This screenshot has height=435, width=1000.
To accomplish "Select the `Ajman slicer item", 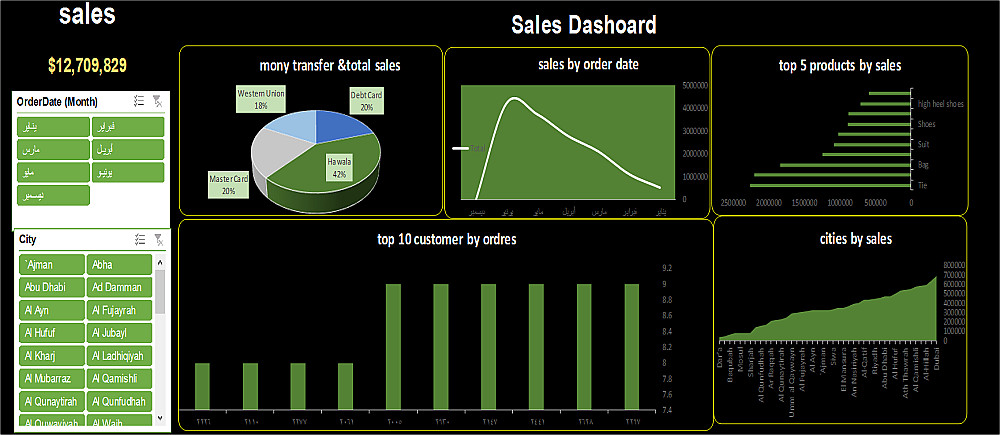I will [x=52, y=264].
